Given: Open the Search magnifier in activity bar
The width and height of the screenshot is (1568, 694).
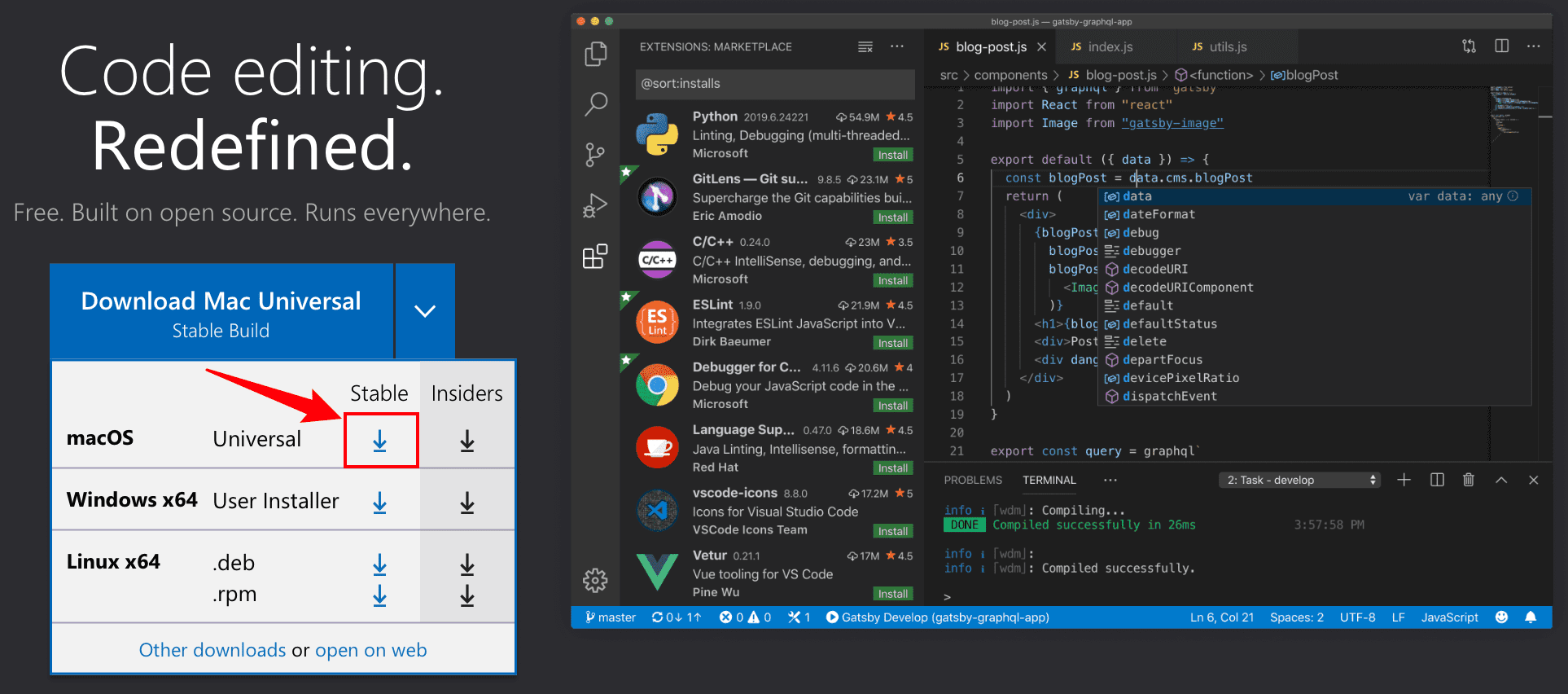Looking at the screenshot, I should coord(596,103).
